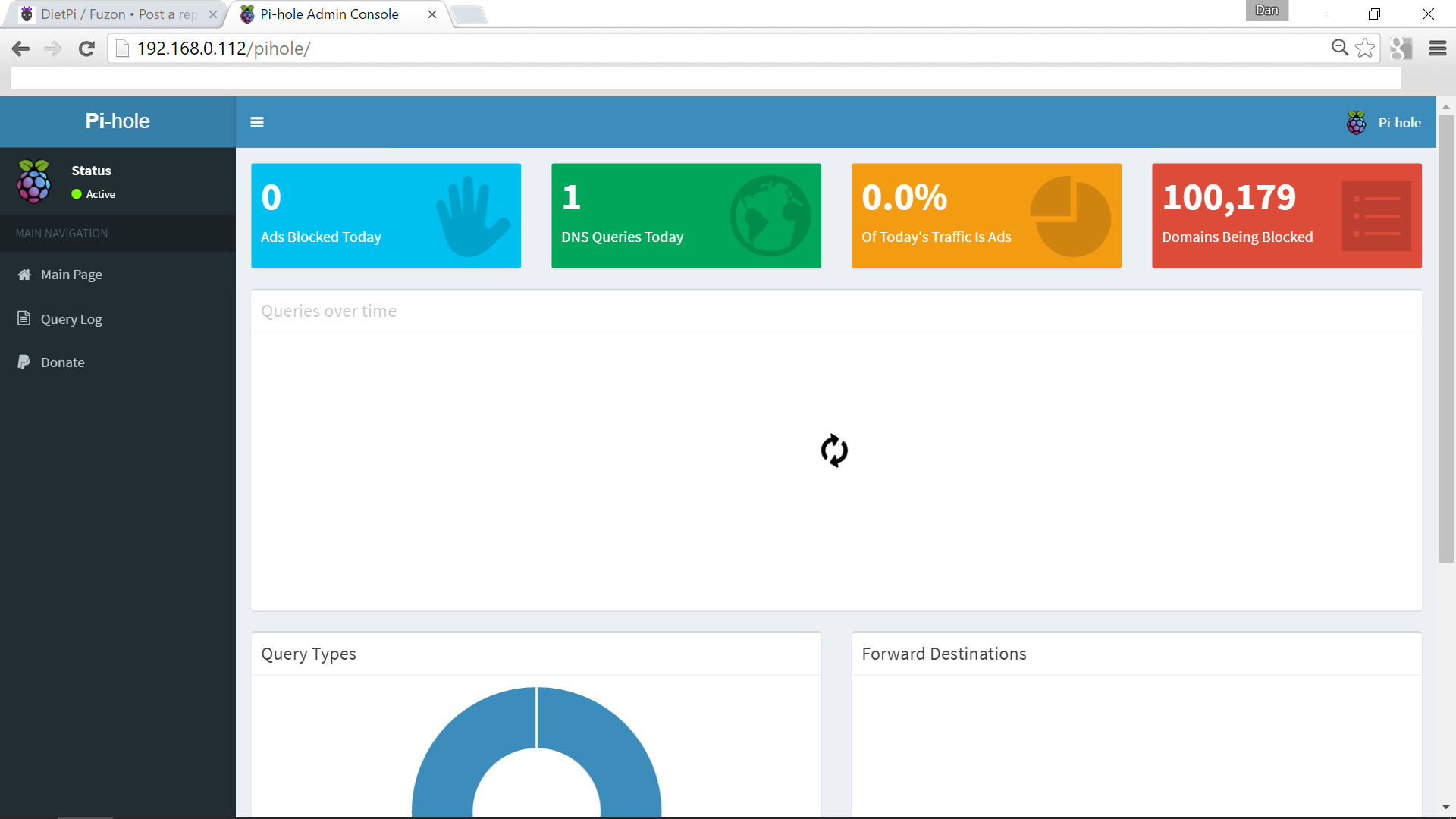Open a new browser tab
The image size is (1456, 819).
tap(469, 14)
